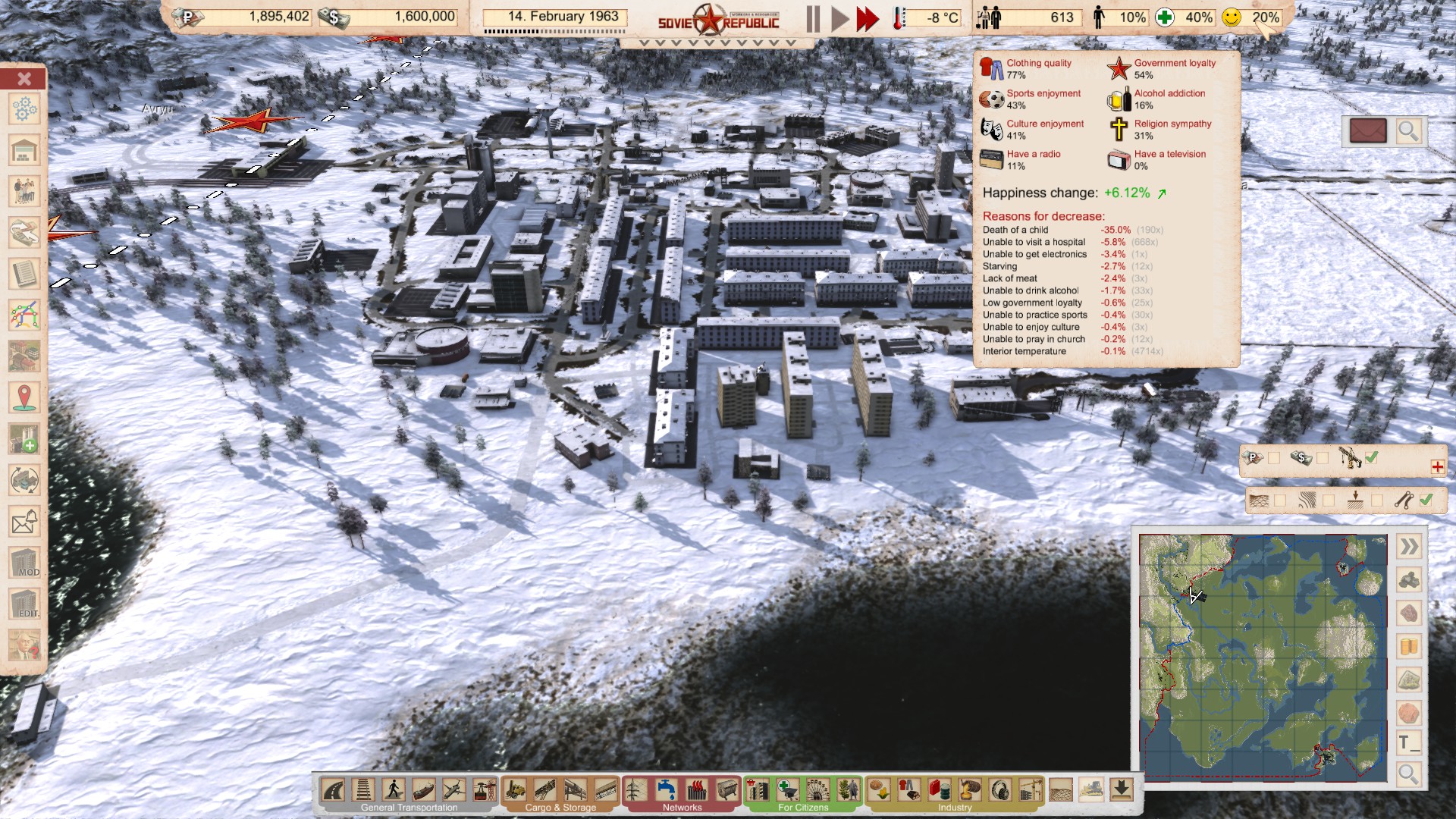
Task: Open the red envelope messages button
Action: click(x=1368, y=130)
